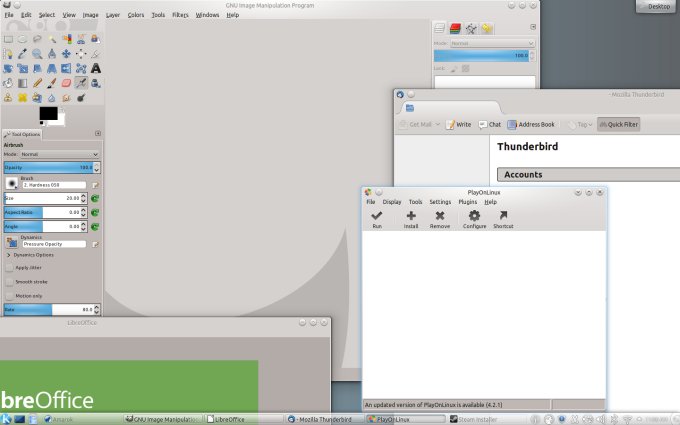Open the brush preview picker
Viewport: 680px width, 425px height.
coord(12,183)
